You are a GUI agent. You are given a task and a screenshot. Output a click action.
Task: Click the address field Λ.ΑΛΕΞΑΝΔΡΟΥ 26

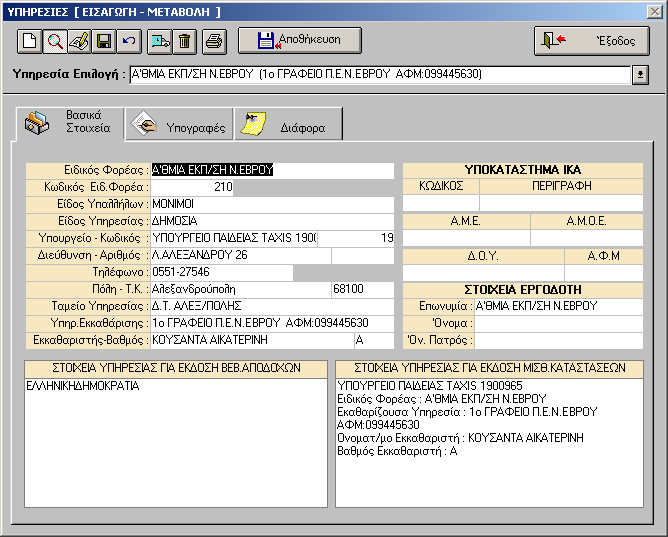(x=241, y=256)
